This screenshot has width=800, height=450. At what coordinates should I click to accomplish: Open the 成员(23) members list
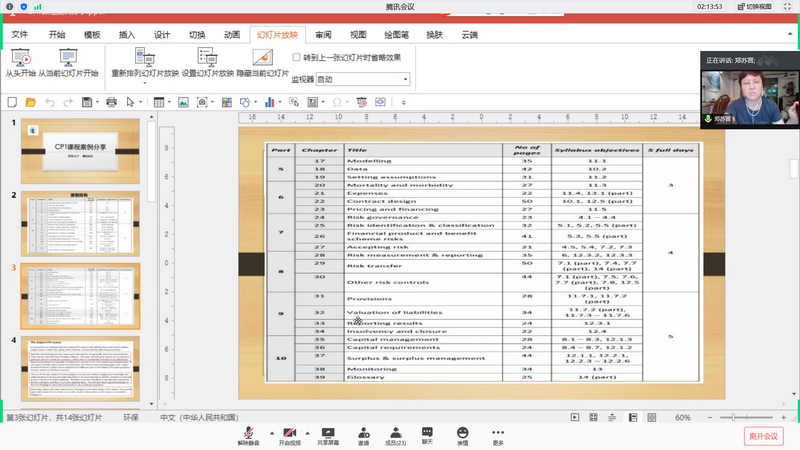[x=396, y=430]
